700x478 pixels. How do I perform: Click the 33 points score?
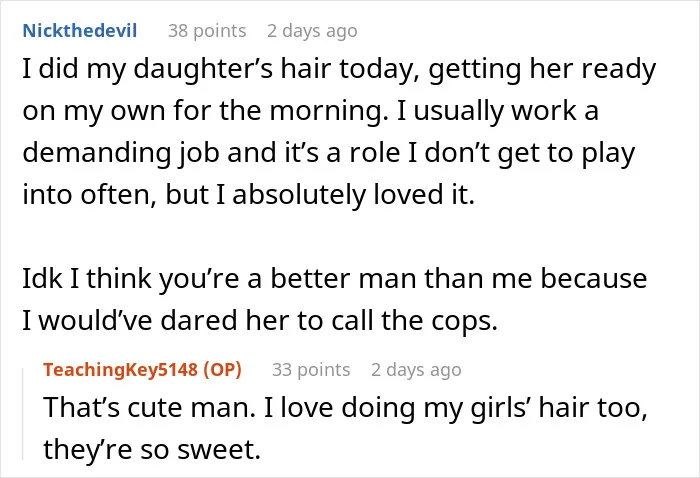[311, 370]
